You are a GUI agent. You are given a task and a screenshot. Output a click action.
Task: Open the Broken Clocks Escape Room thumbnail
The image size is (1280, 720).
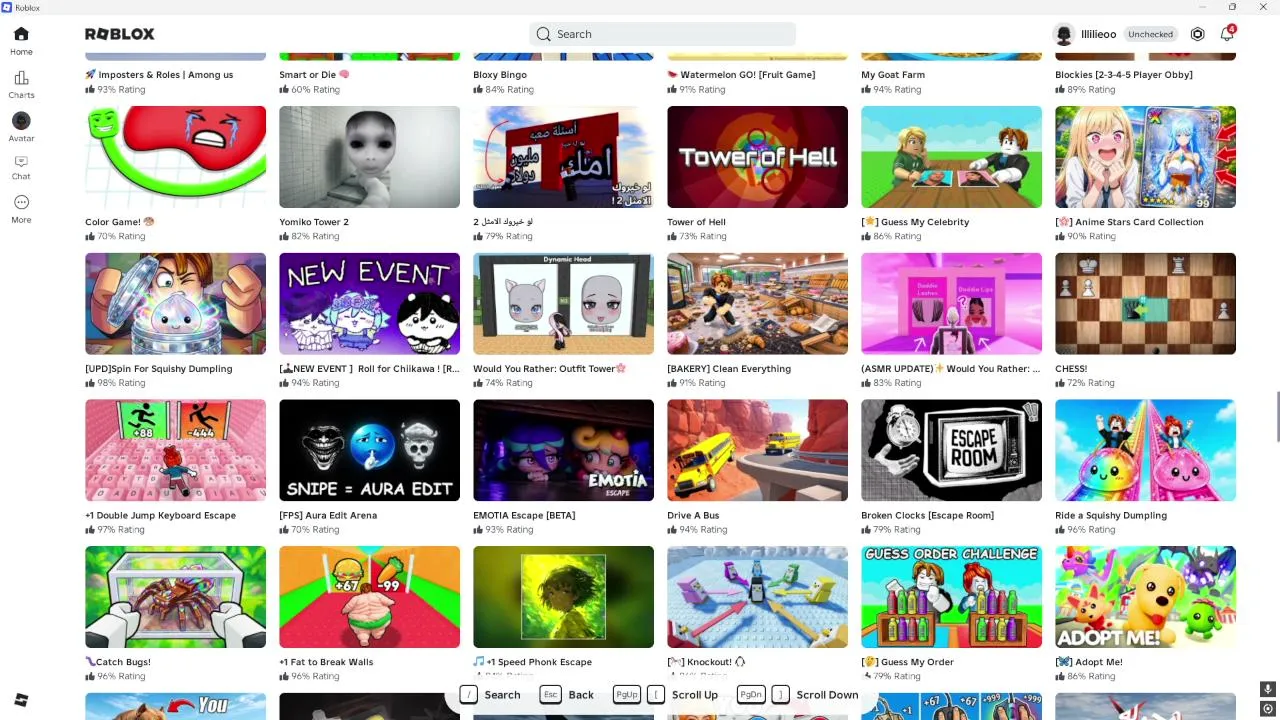click(951, 451)
